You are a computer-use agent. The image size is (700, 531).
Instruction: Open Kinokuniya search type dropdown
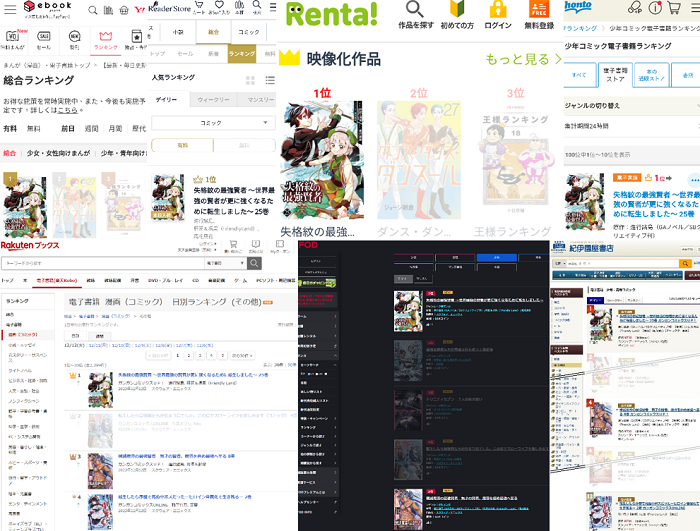point(559,263)
